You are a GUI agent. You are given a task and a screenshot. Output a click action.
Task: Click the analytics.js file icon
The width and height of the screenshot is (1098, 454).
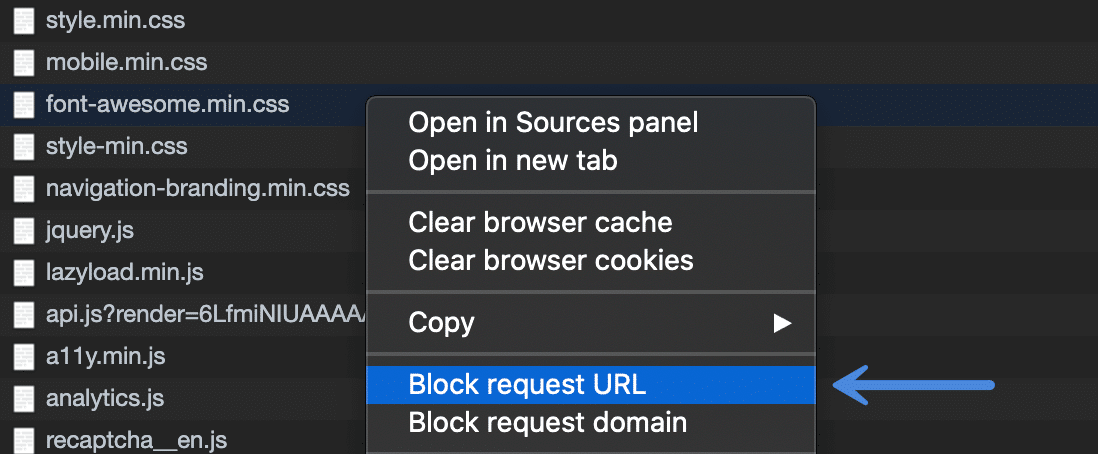[24, 398]
